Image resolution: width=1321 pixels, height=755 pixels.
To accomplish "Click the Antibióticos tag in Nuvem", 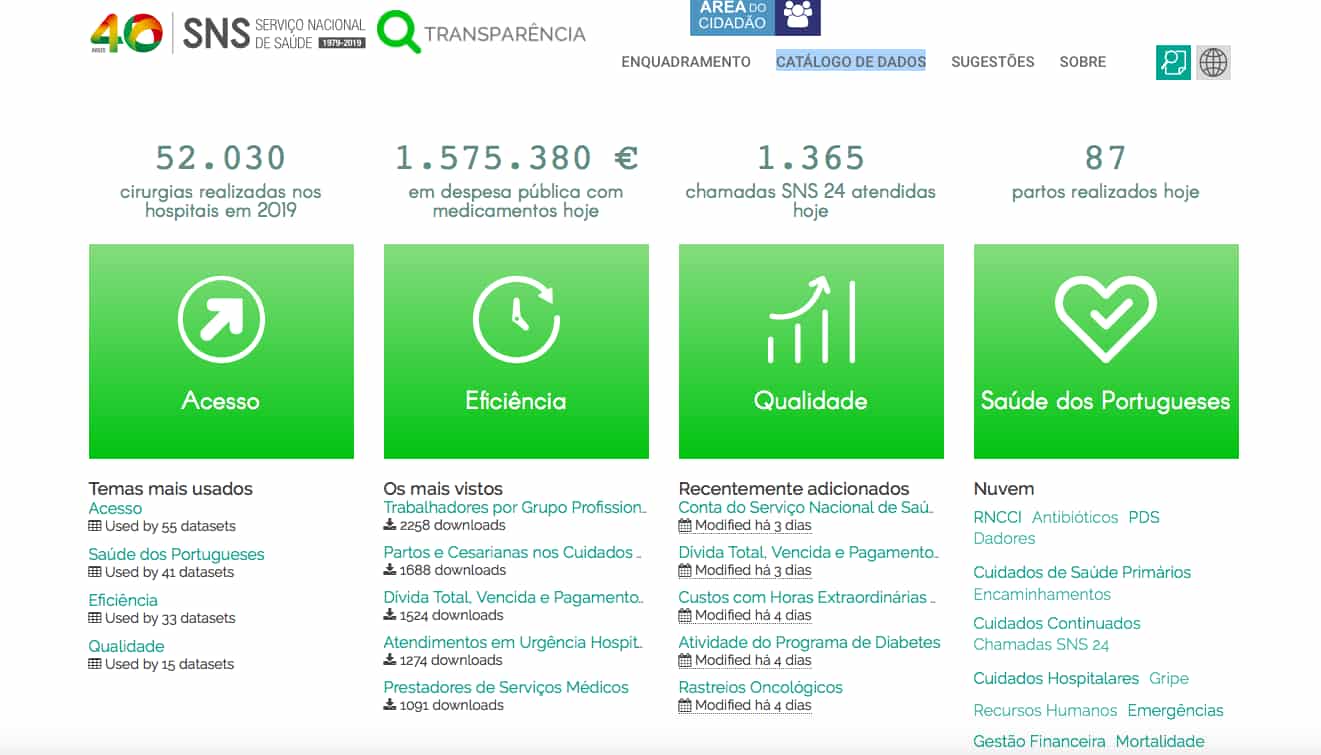I will click(1075, 517).
